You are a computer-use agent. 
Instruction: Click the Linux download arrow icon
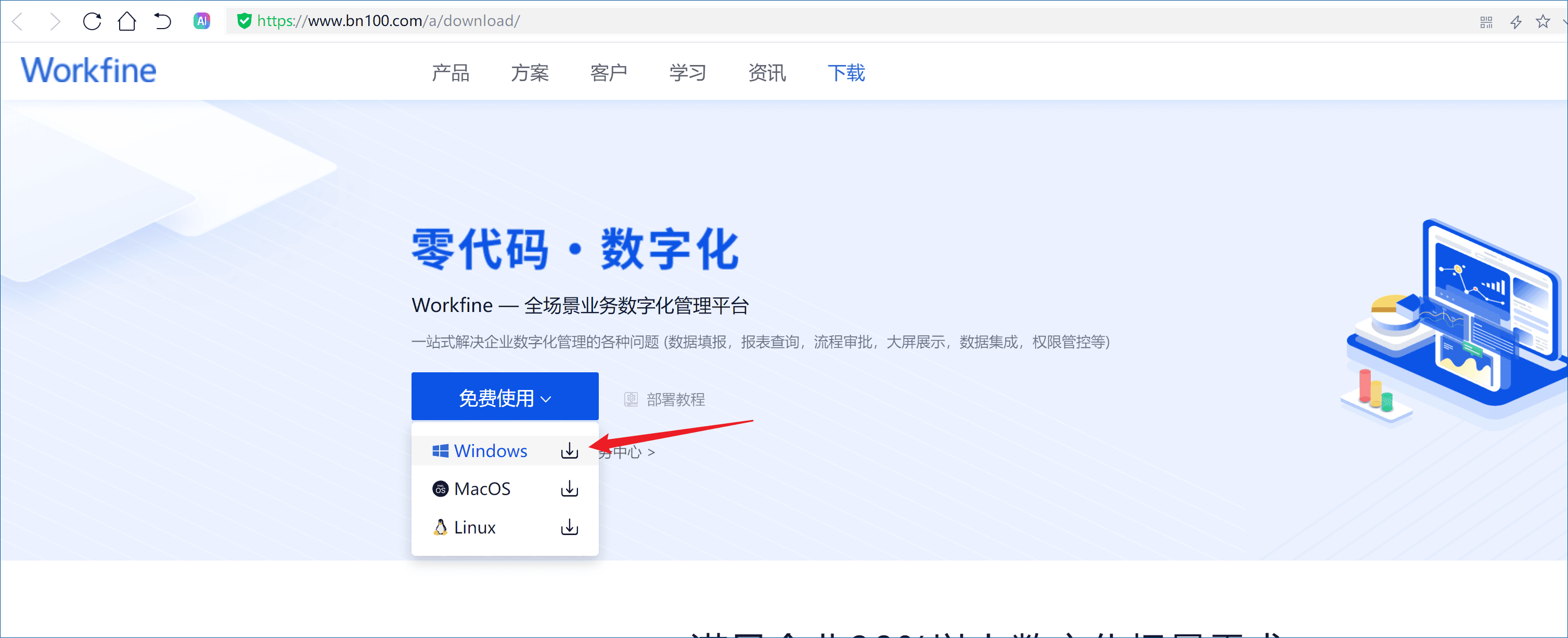[x=569, y=527]
